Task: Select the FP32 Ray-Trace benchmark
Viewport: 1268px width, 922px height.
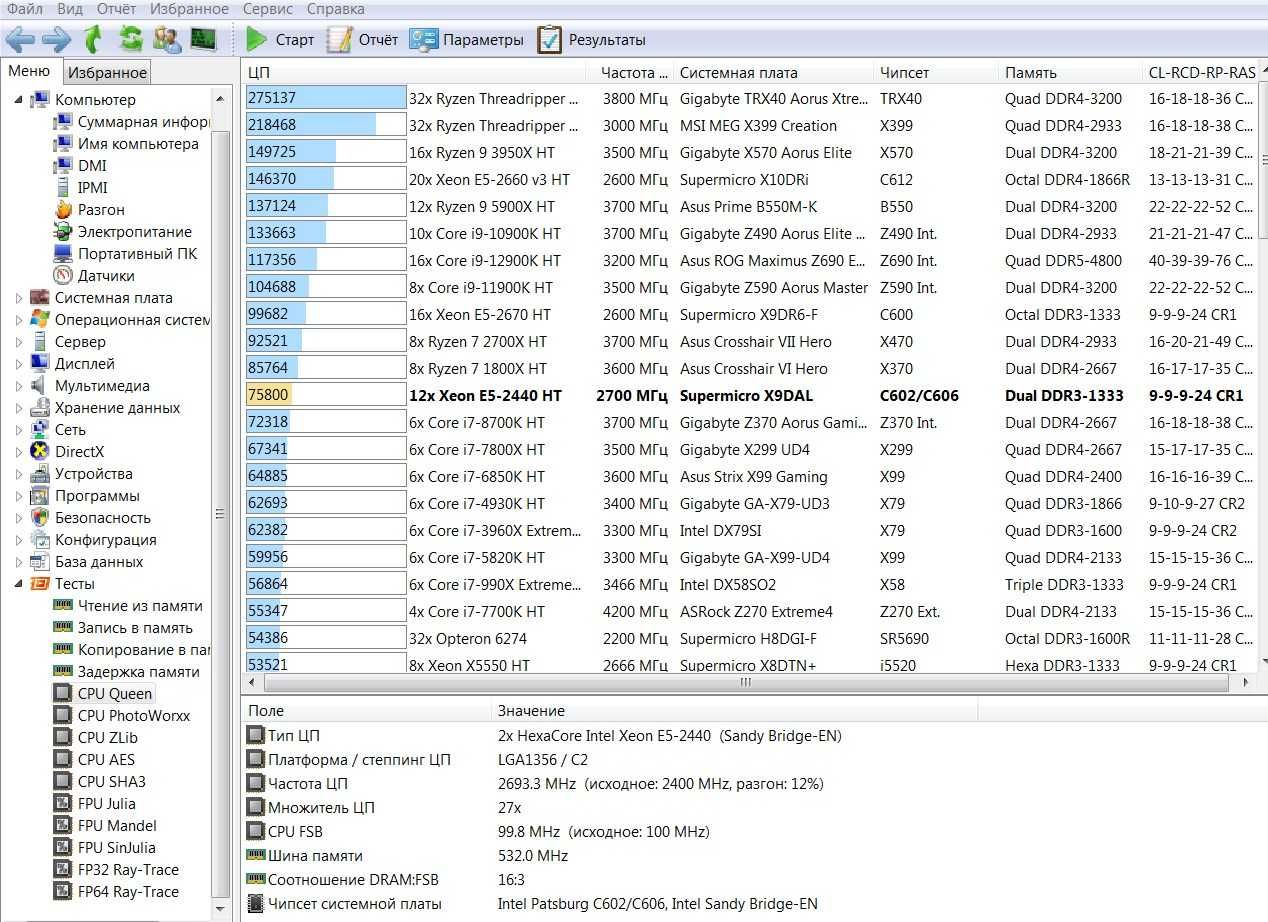Action: pyautogui.click(x=116, y=870)
